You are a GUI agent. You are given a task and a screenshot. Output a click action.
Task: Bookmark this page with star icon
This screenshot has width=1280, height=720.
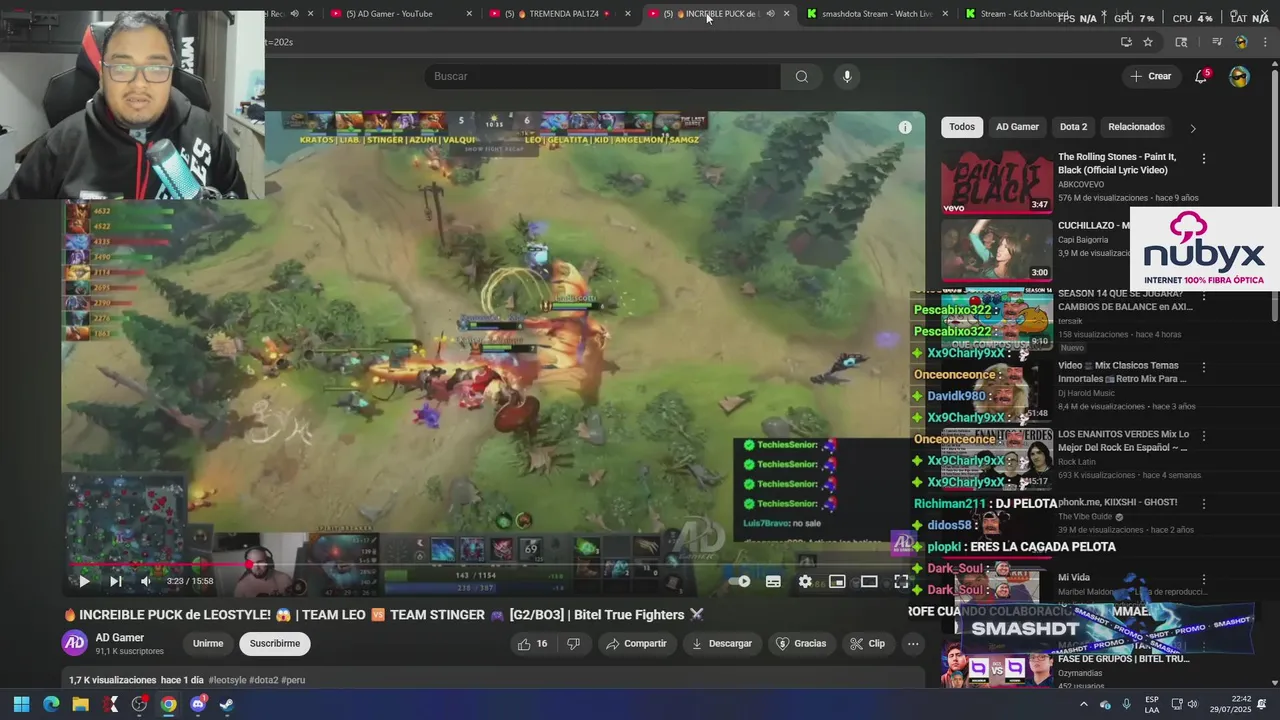pos(1148,42)
